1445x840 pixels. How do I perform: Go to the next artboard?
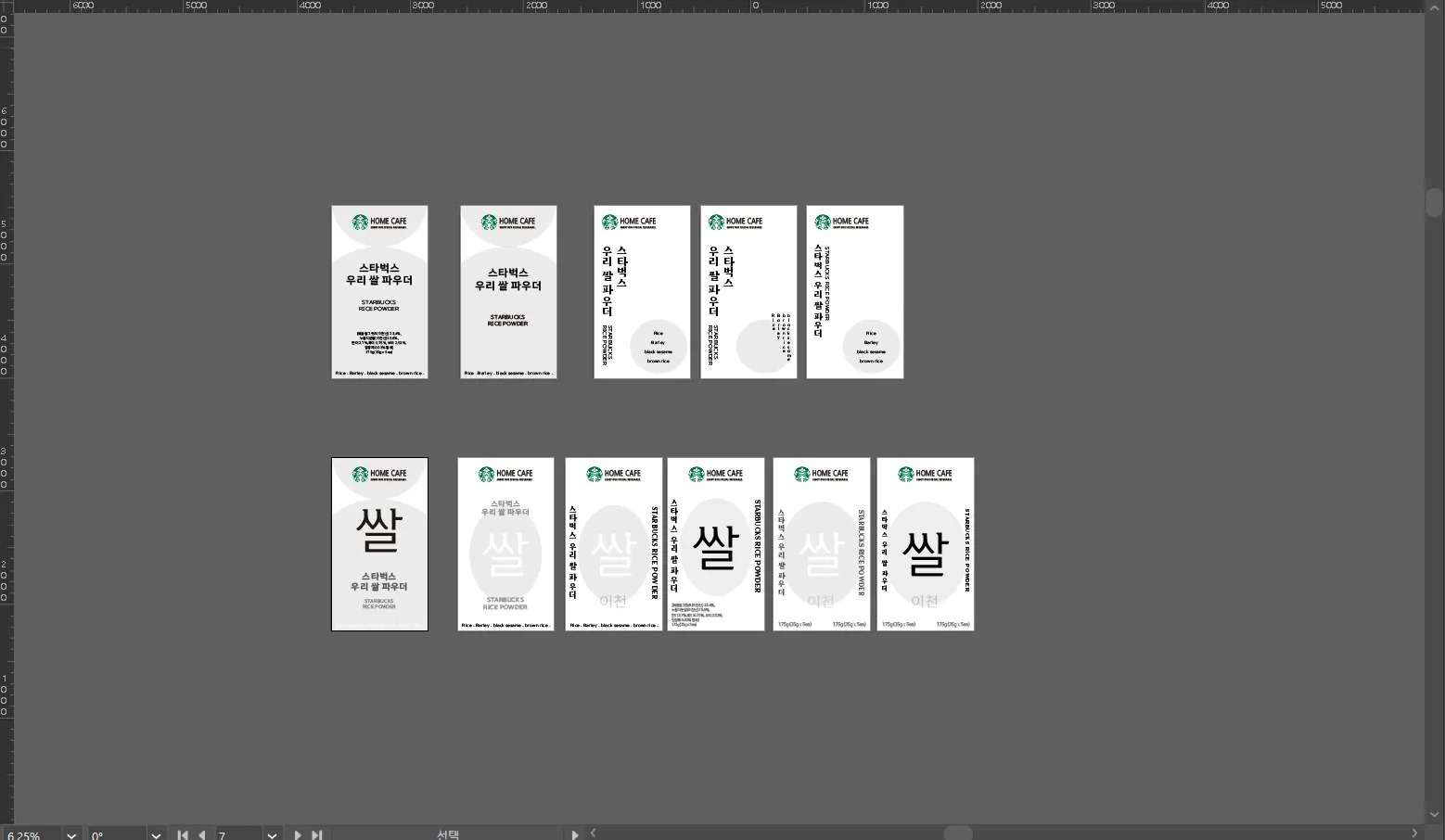pos(297,834)
